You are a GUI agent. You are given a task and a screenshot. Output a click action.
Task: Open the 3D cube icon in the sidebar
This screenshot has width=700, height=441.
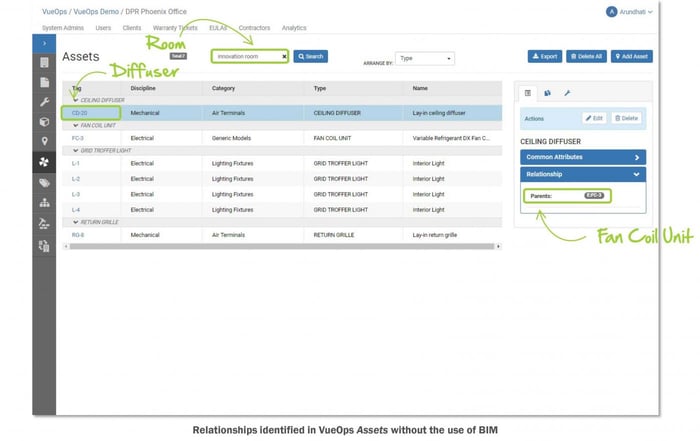pos(44,121)
